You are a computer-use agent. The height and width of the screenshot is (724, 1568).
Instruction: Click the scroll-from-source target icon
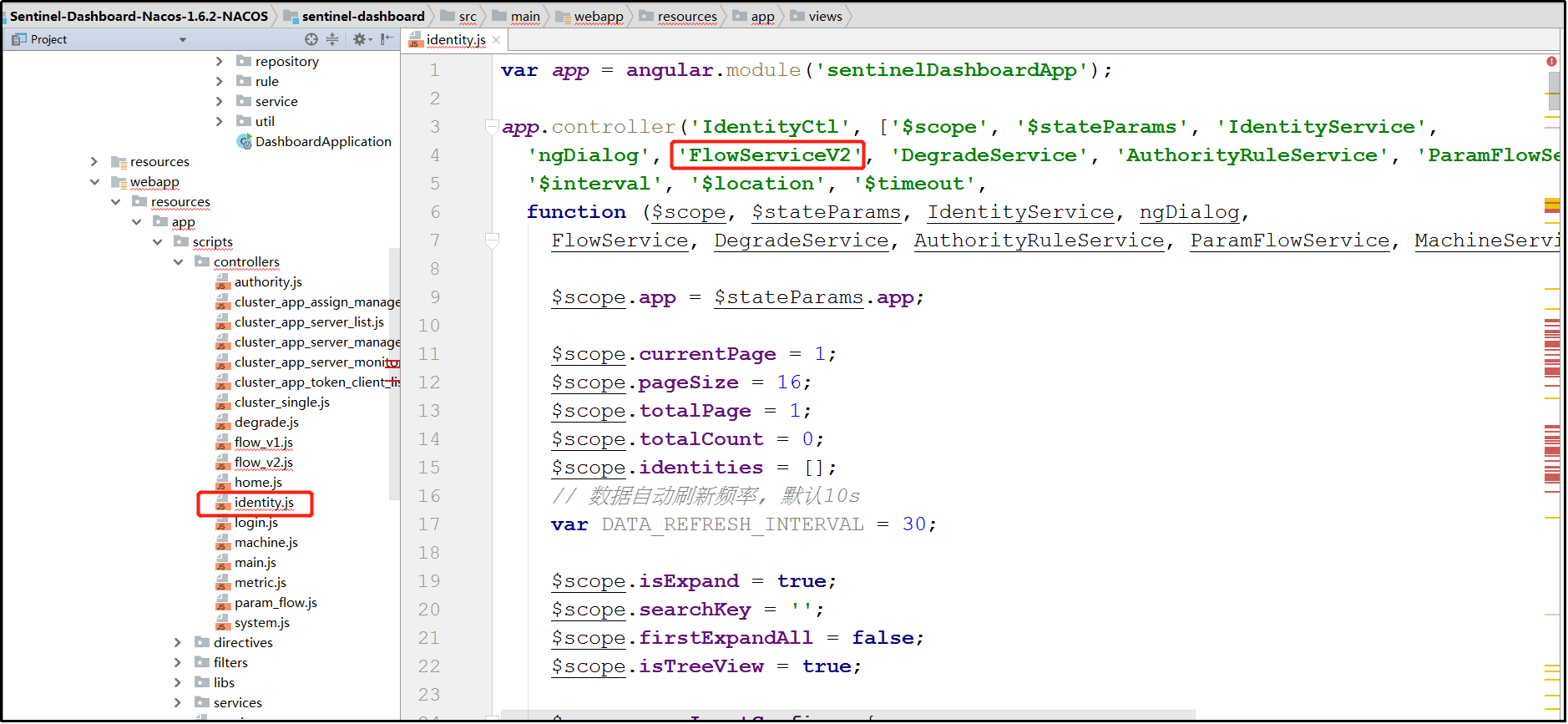311,39
